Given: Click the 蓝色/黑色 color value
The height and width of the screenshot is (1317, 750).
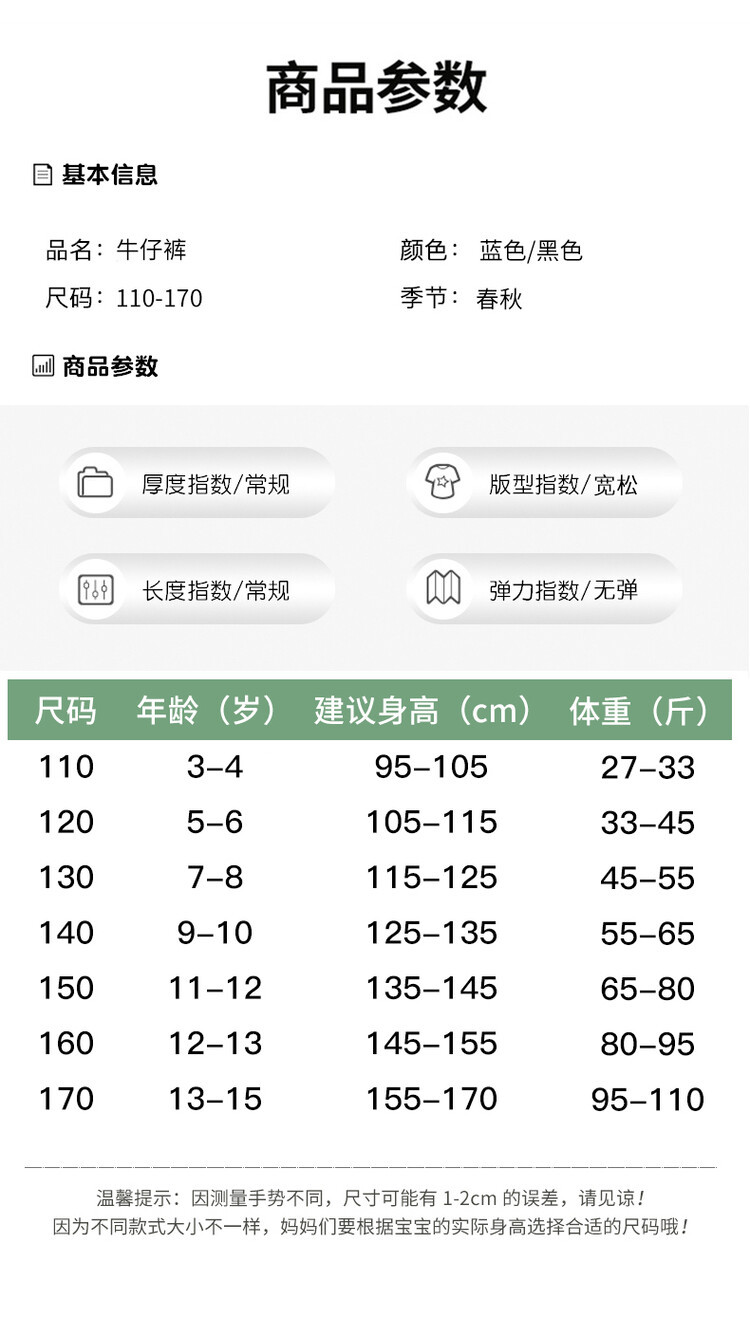Looking at the screenshot, I should tap(530, 251).
